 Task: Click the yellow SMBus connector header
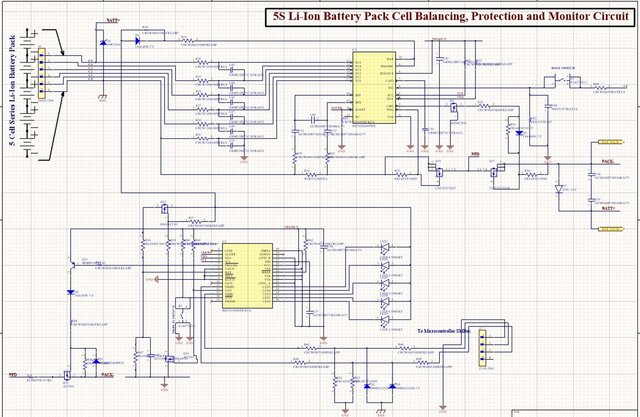[x=482, y=348]
